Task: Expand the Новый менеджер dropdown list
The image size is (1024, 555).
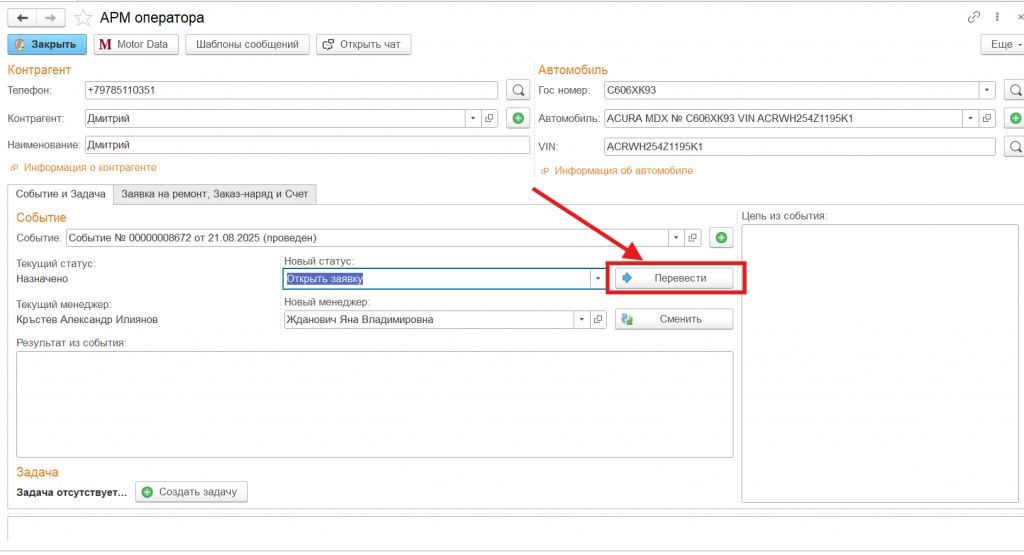Action: point(581,319)
